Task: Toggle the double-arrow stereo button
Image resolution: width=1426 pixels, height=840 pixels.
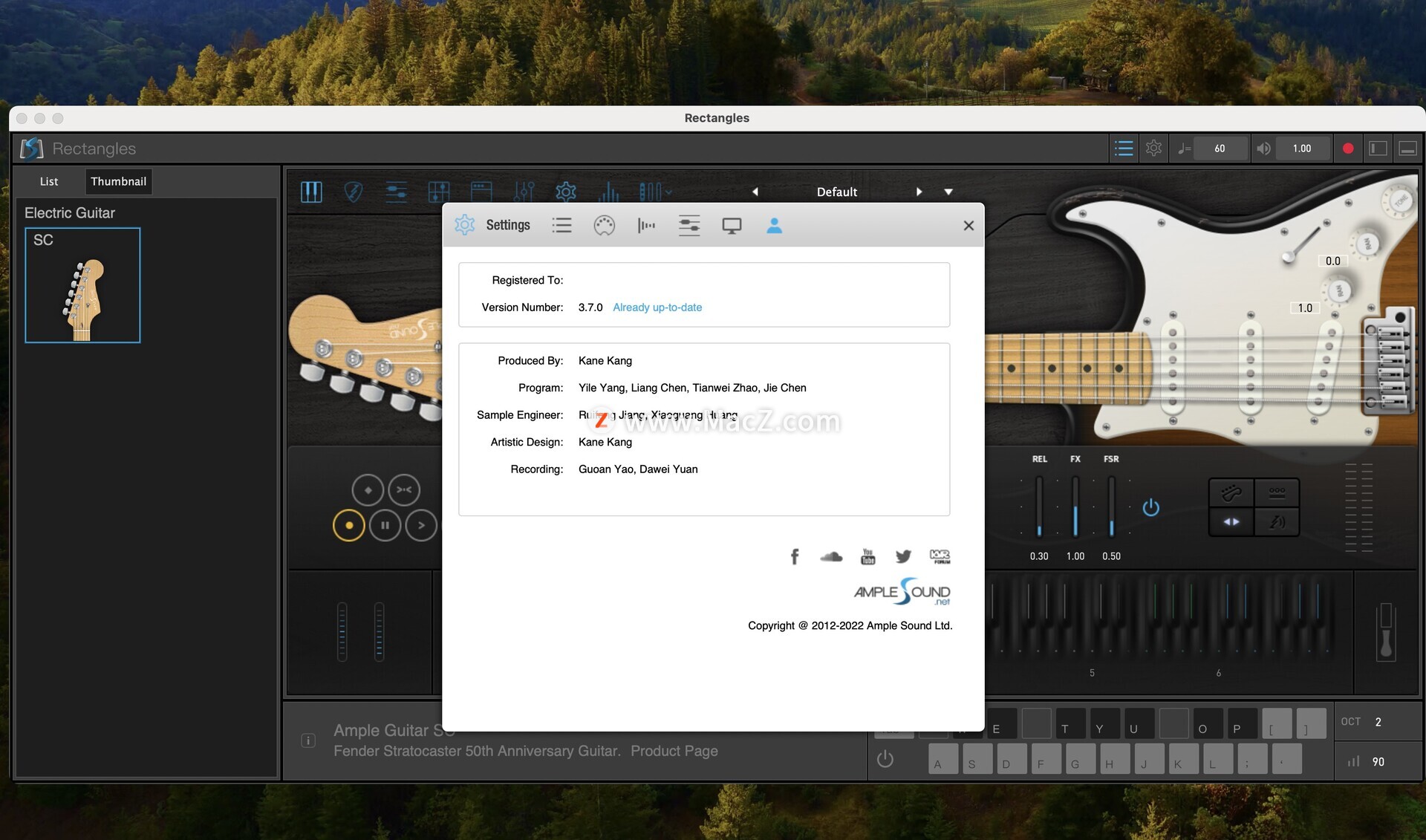Action: tap(1231, 521)
